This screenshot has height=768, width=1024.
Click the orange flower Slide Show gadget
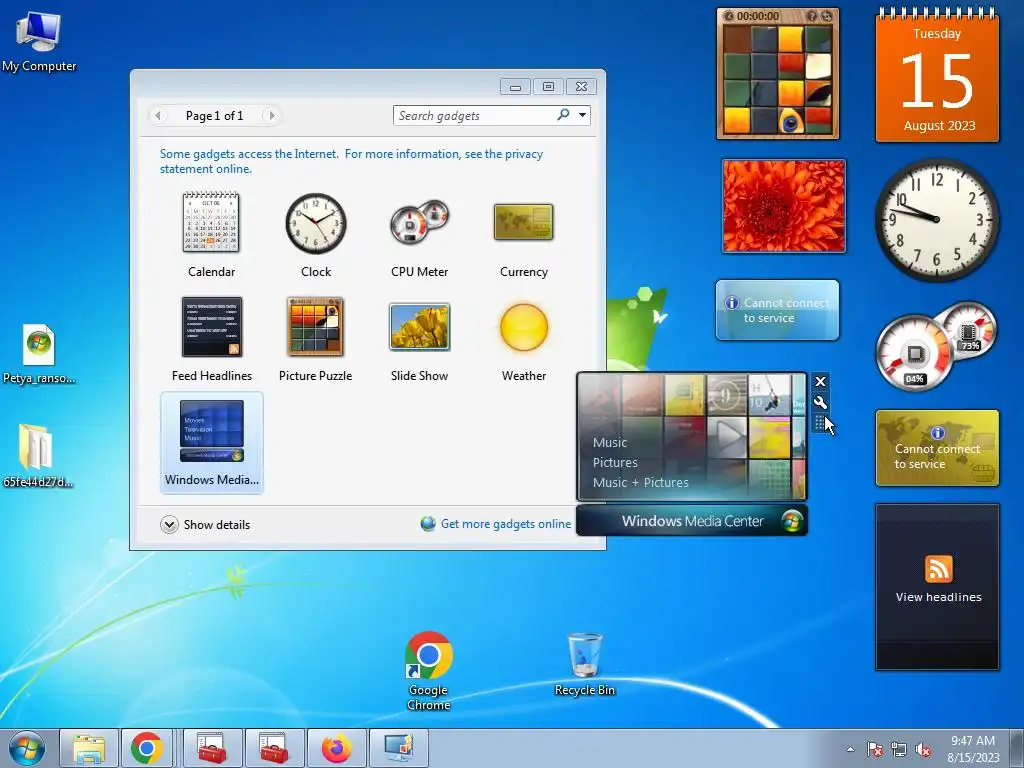pyautogui.click(x=784, y=206)
